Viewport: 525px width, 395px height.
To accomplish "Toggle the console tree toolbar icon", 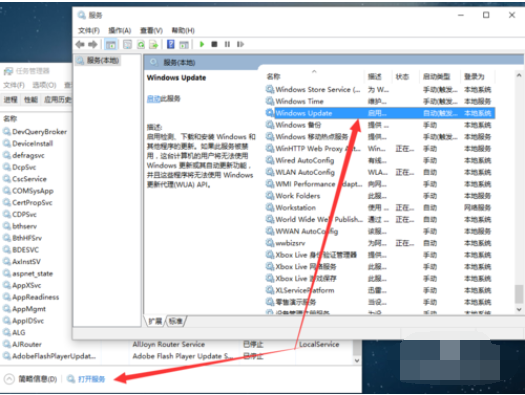I will pos(111,44).
